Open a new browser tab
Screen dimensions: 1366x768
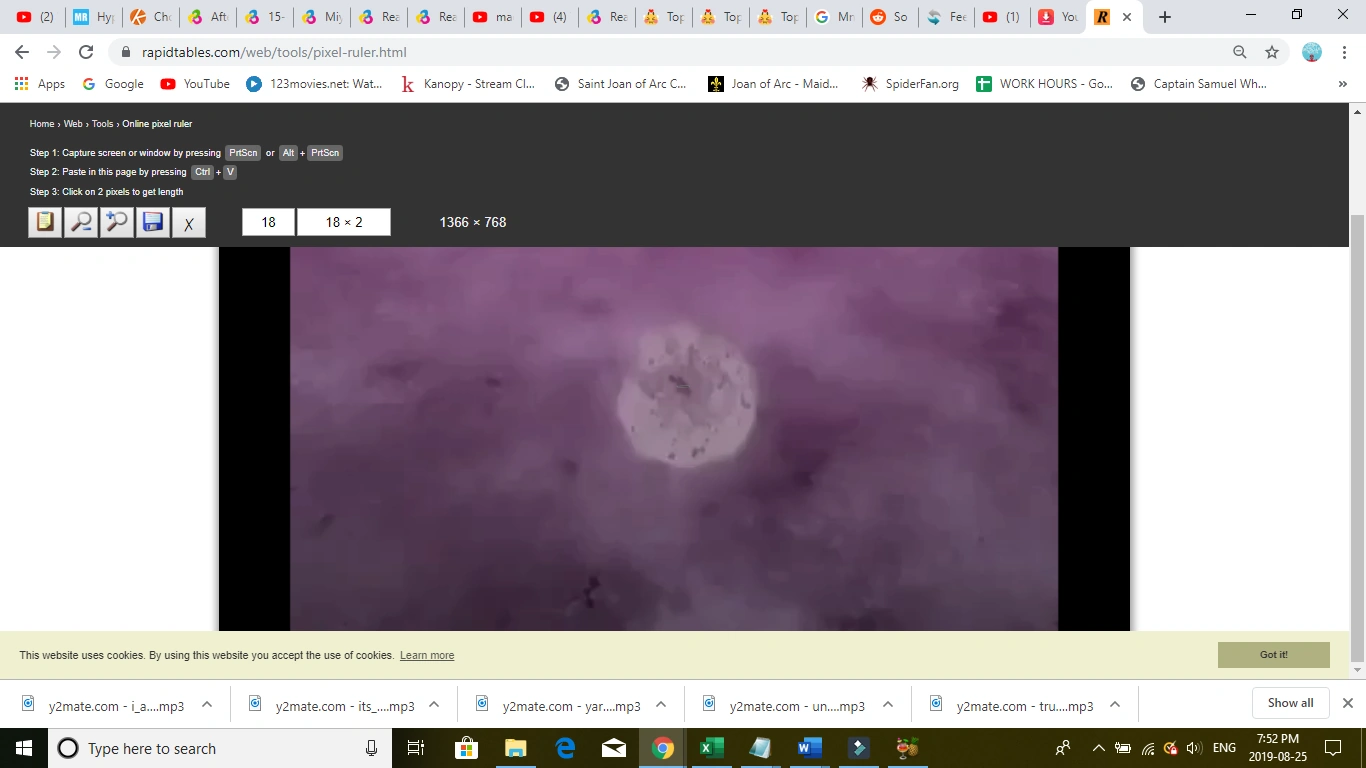point(1164,17)
